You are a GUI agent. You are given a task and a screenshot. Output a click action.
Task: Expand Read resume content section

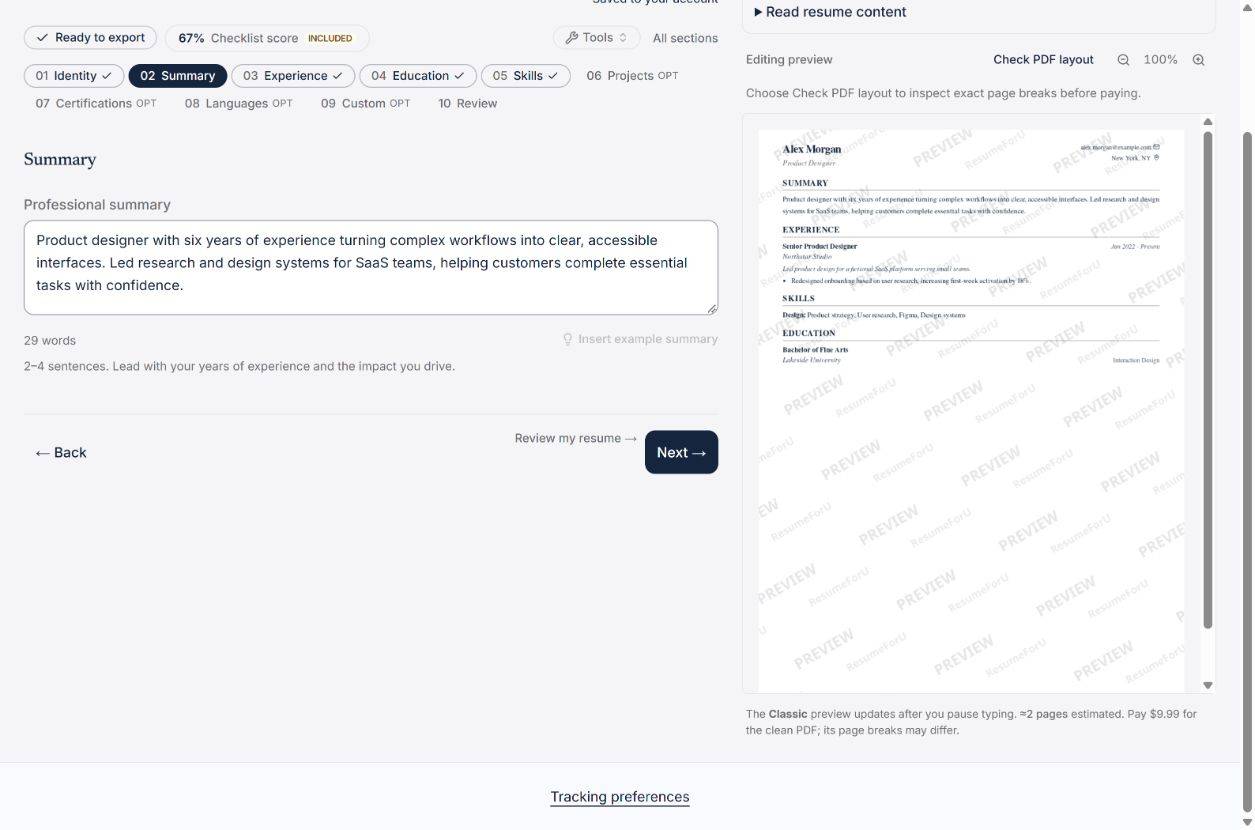pyautogui.click(x=830, y=12)
